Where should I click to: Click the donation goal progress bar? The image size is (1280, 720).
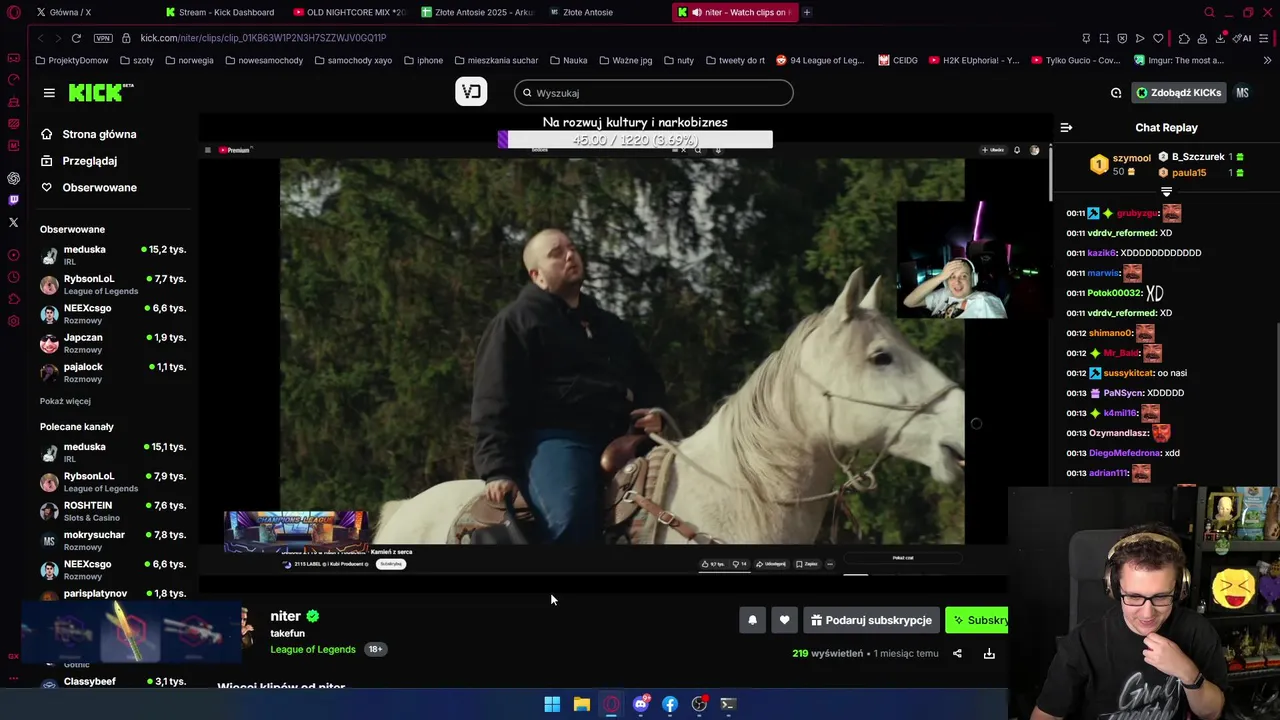[x=635, y=140]
